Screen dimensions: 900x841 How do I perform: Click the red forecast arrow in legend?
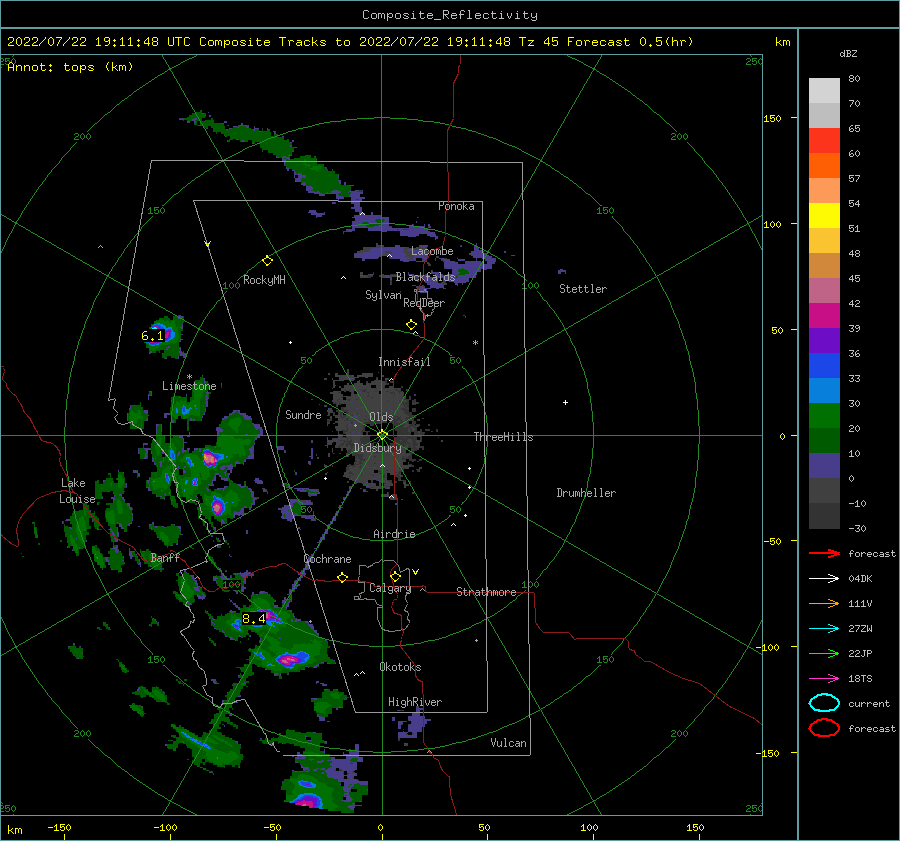[824, 553]
